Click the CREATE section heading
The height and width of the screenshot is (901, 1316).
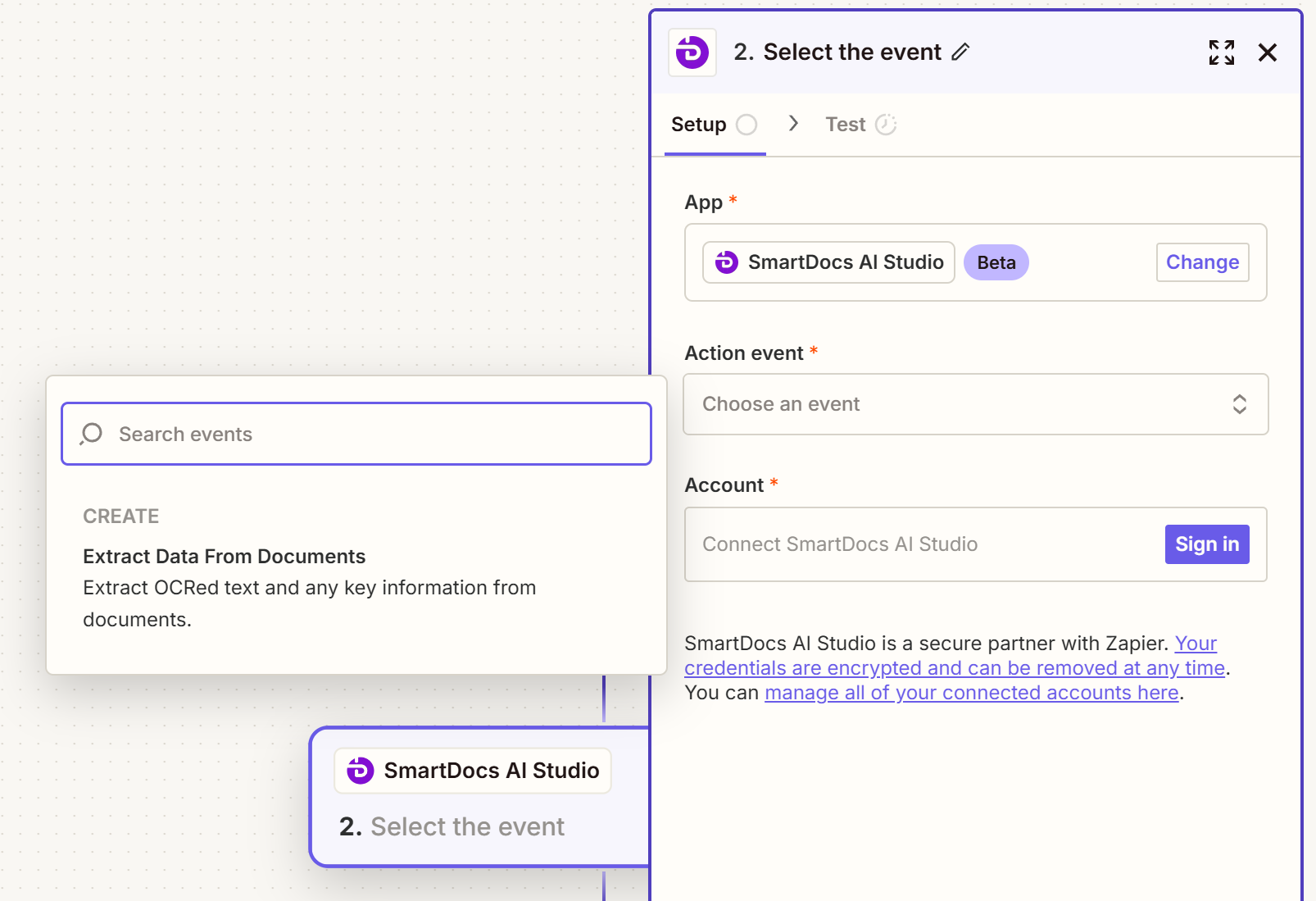point(121,516)
